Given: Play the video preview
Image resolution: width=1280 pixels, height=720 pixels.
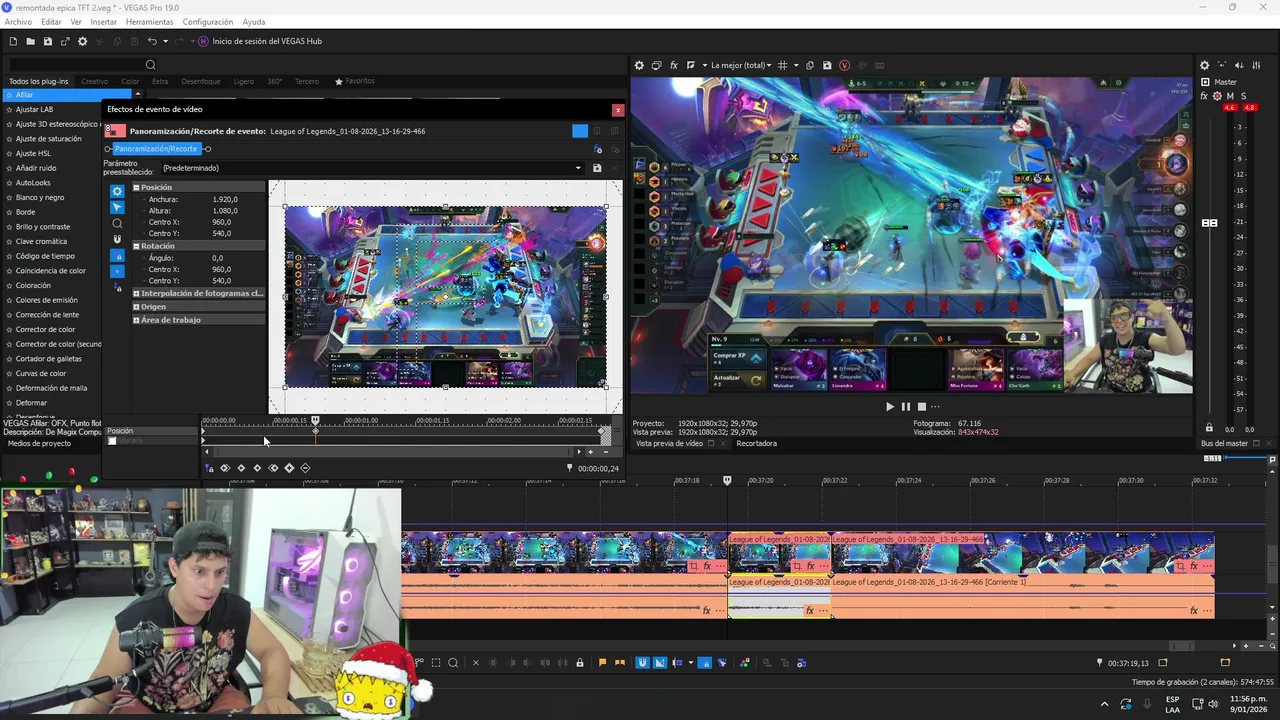Looking at the screenshot, I should [890, 406].
